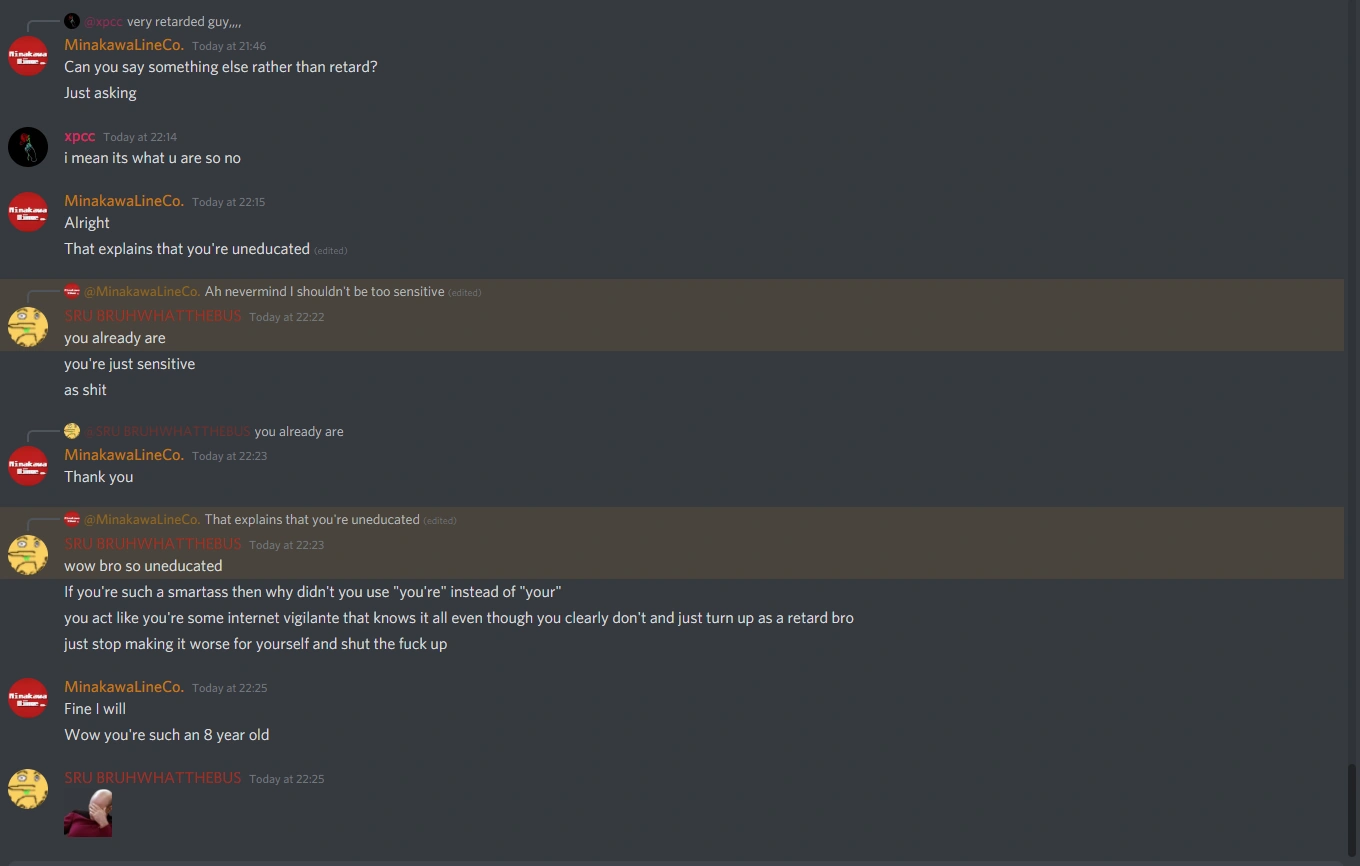
Task: Click SRU BRUHWHATTHEBUS's yellow face avatar
Action: coord(27,326)
